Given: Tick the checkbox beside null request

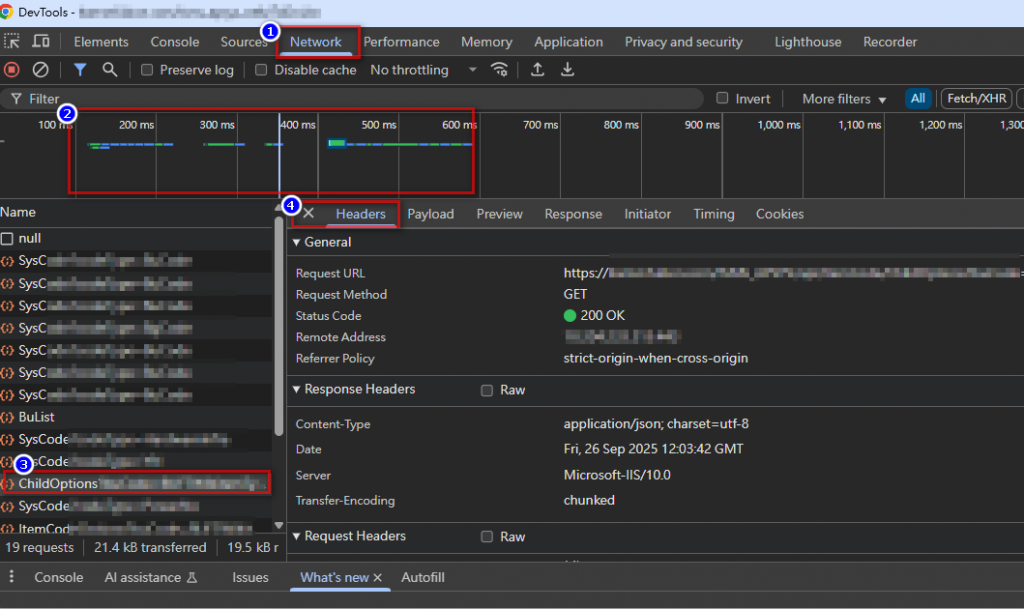Looking at the screenshot, I should coord(7,238).
